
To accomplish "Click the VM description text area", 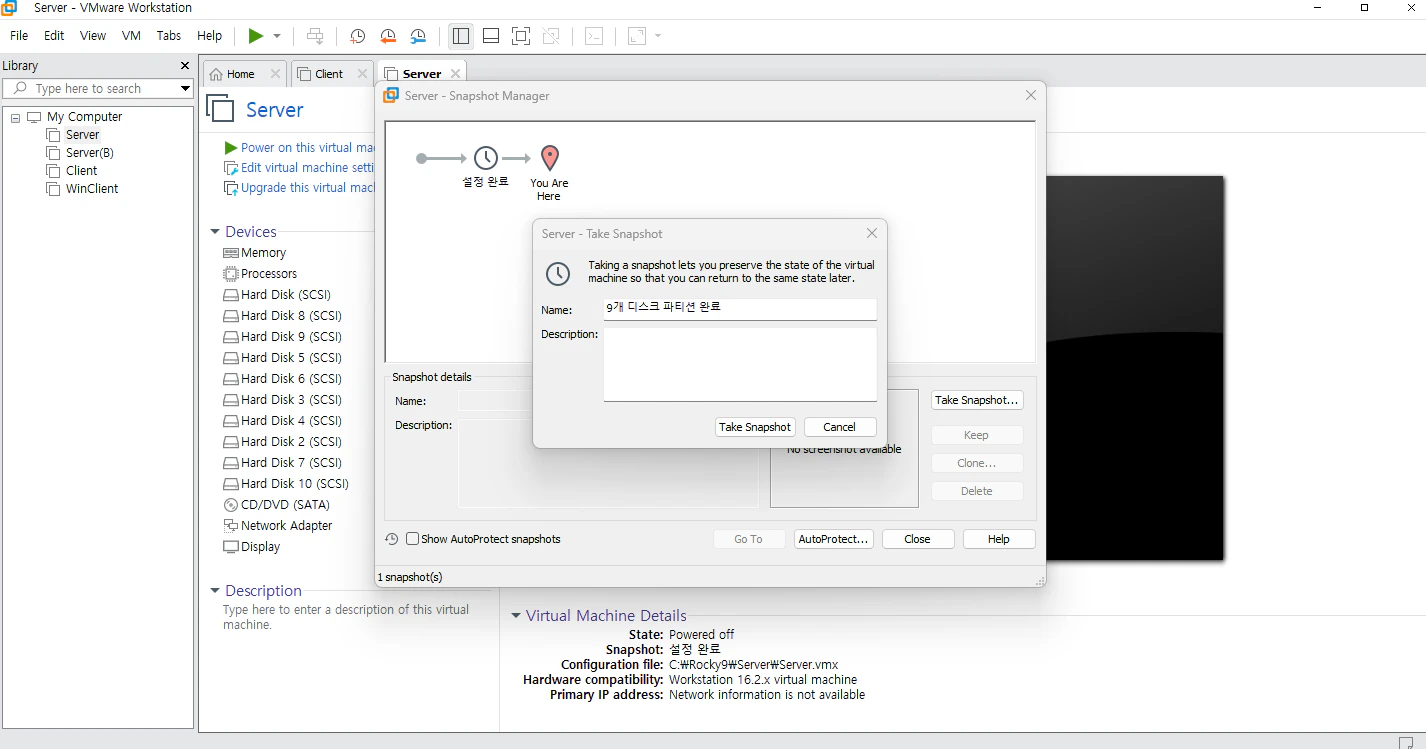I will point(346,617).
